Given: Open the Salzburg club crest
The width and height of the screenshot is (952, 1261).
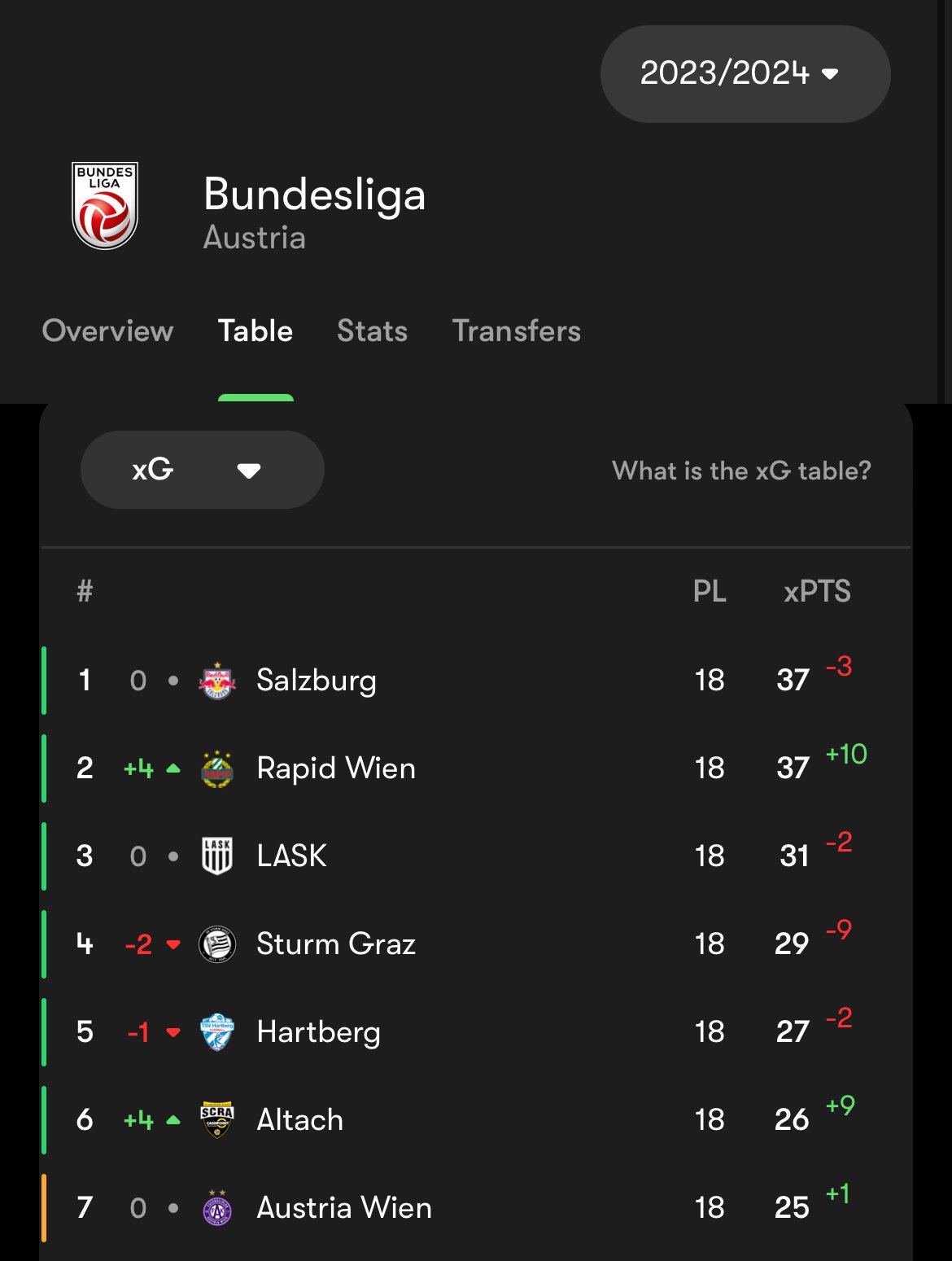Looking at the screenshot, I should click(217, 681).
